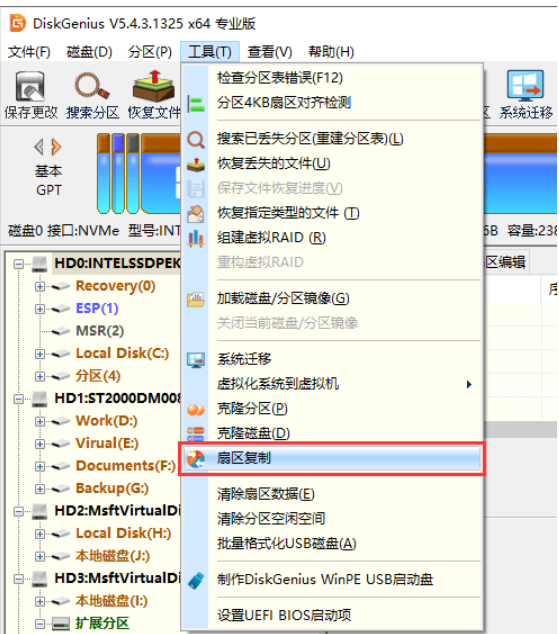Open the 虚拟化系统到虚拟机 submenu
The image size is (559, 634).
click(x=331, y=384)
